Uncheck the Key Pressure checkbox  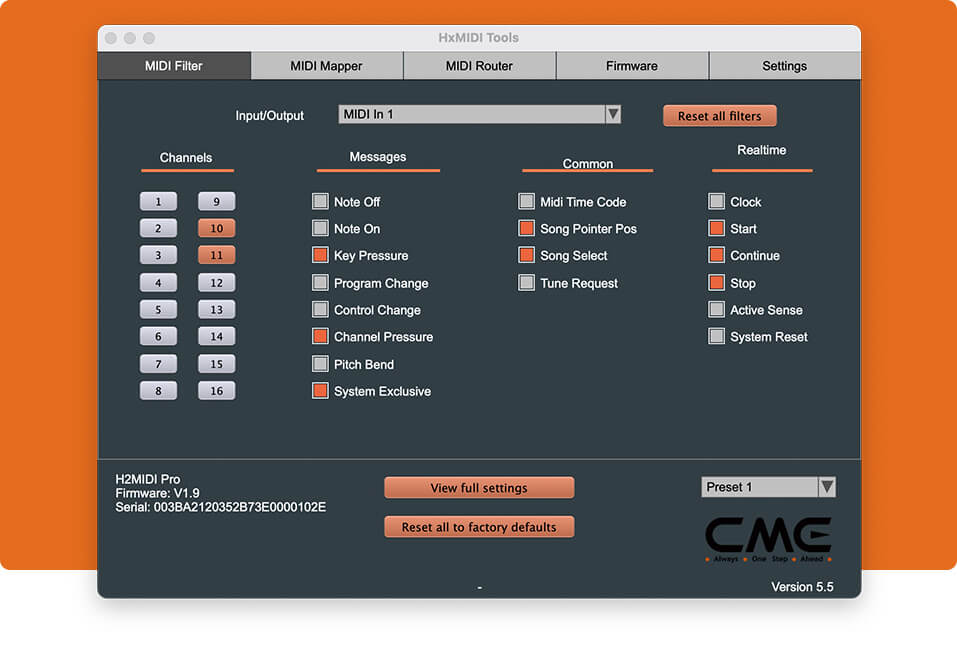320,256
